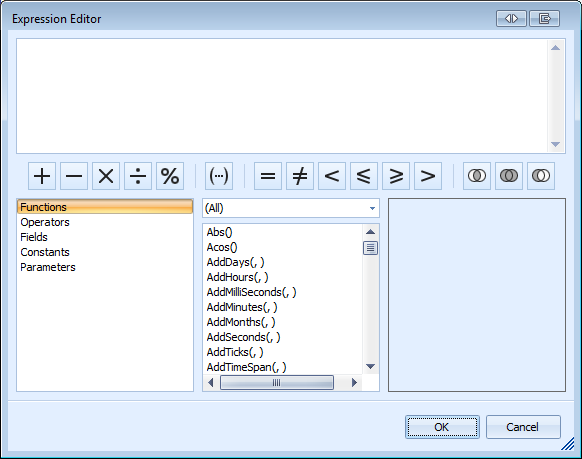Pick the AddDays(, ) function
This screenshot has height=459, width=582.
pyautogui.click(x=235, y=262)
